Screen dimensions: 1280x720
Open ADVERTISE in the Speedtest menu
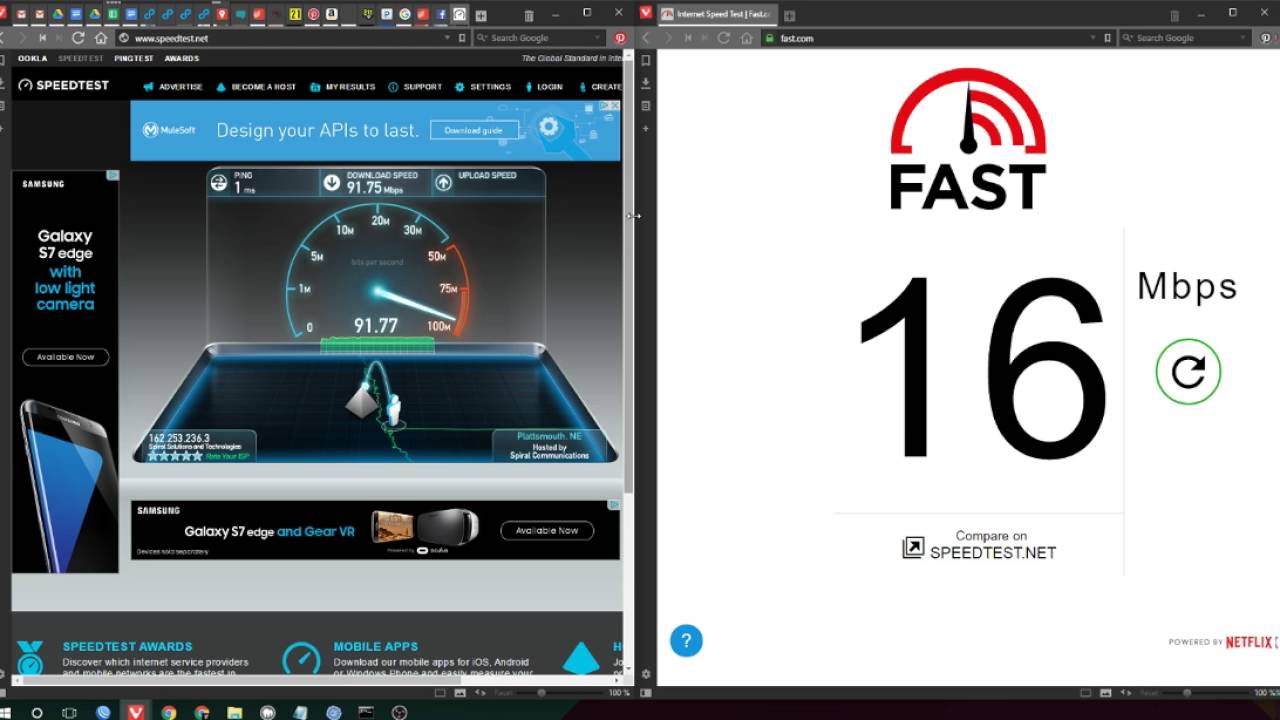point(173,87)
